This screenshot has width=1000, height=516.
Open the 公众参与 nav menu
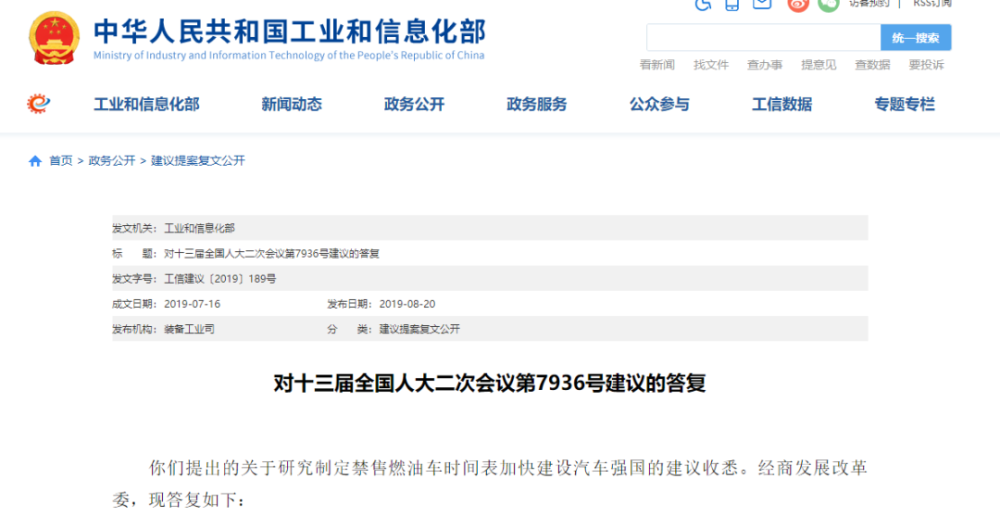click(659, 104)
